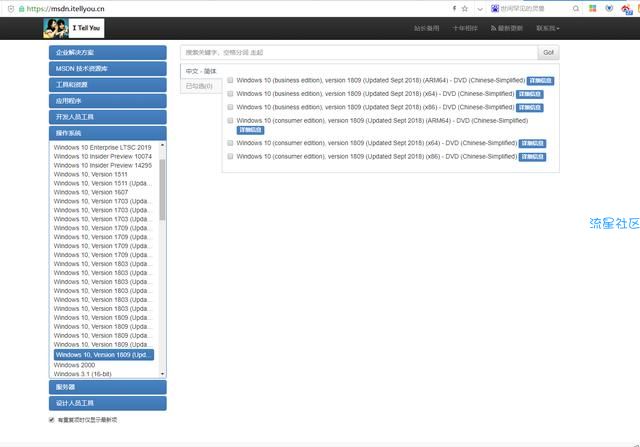Open the 最新更新 RSS feed link
The image size is (640, 447).
tap(507, 28)
